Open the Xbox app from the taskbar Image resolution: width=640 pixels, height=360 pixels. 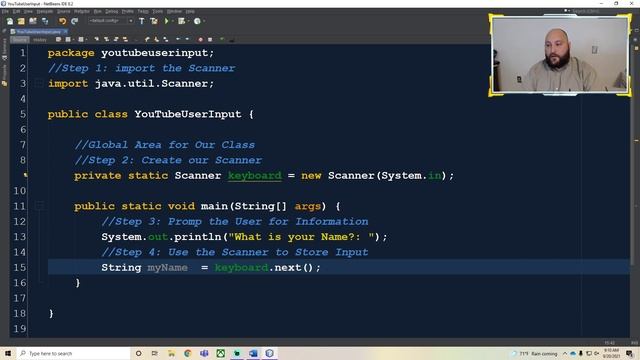point(220,353)
